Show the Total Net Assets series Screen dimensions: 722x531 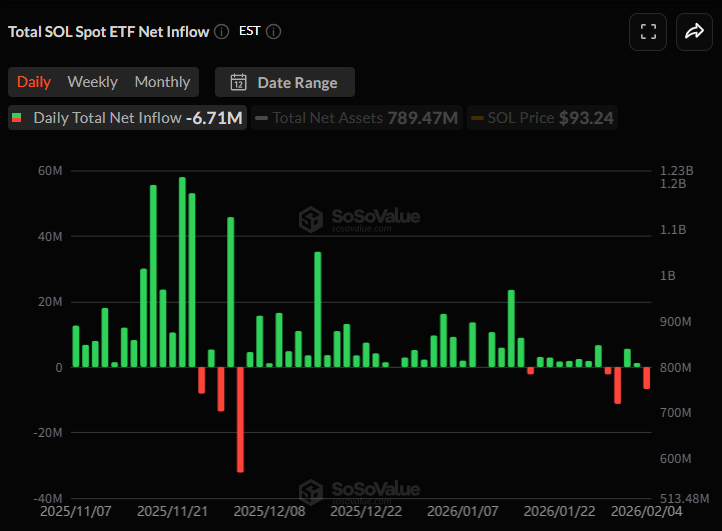click(x=357, y=118)
